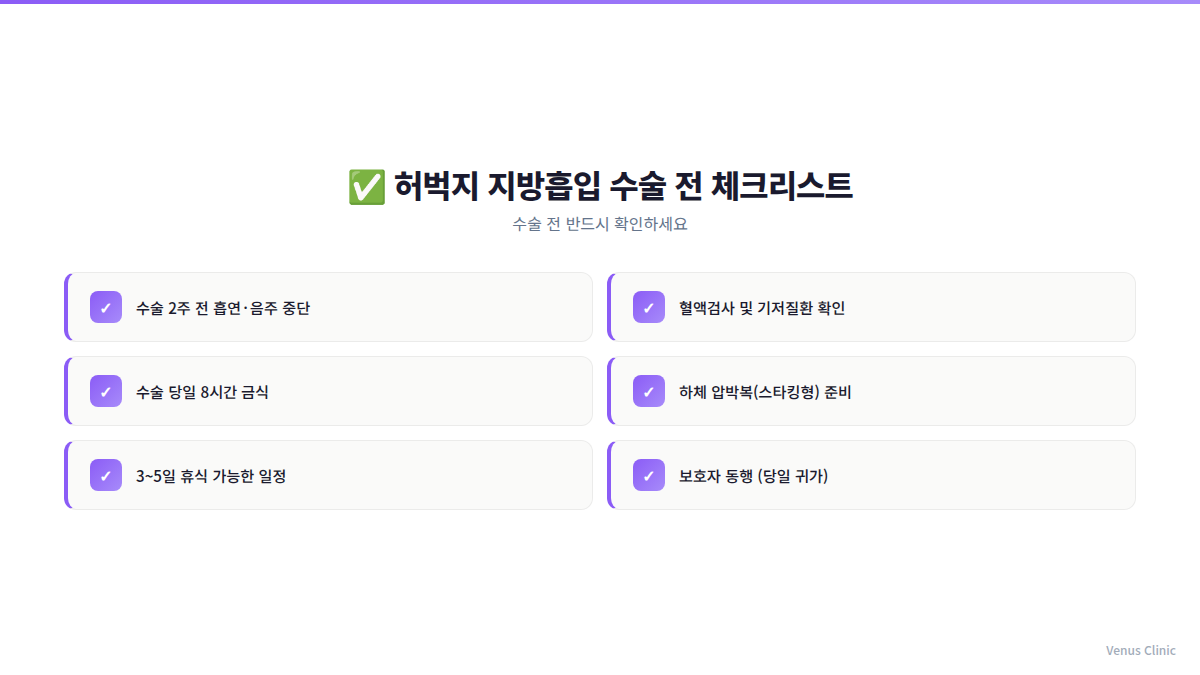This screenshot has height=675, width=1200.
Task: Select the purple checkbox beside 흡연·음주 중단
Action: pyautogui.click(x=105, y=307)
